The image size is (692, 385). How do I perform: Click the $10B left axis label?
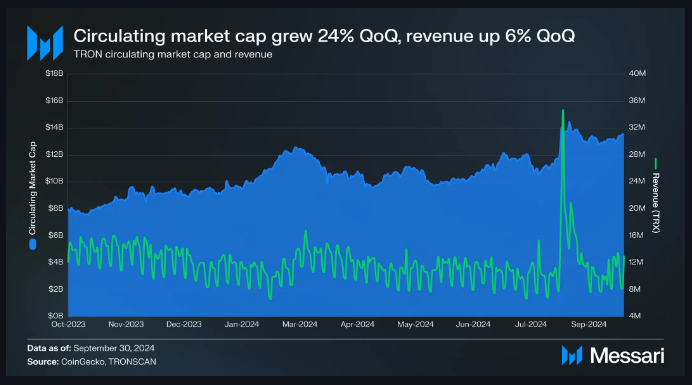click(54, 181)
